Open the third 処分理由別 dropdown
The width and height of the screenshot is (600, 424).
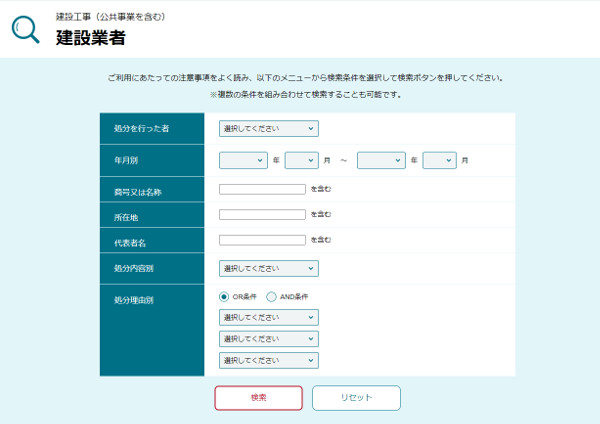tap(269, 360)
